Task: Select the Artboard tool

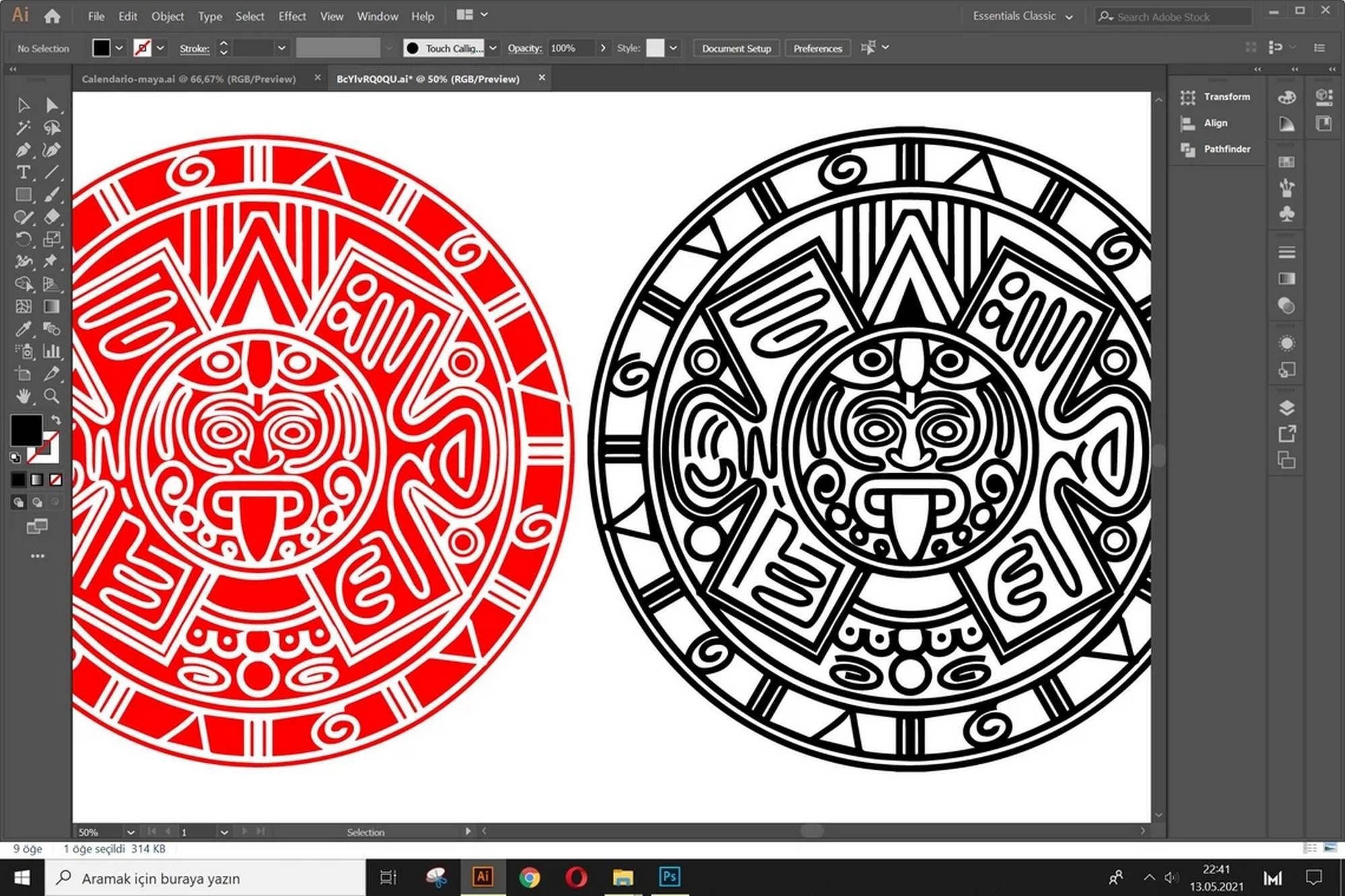Action: (24, 374)
